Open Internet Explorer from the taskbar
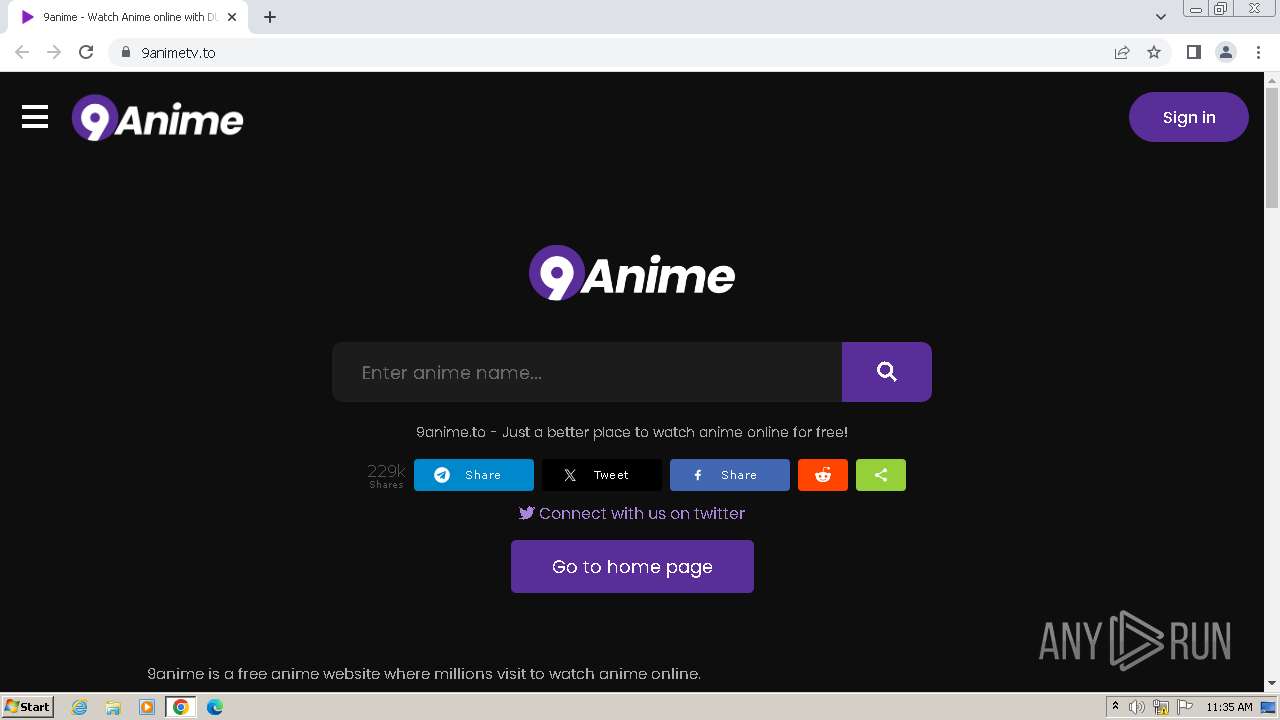Viewport: 1280px width, 720px height. pyautogui.click(x=80, y=707)
